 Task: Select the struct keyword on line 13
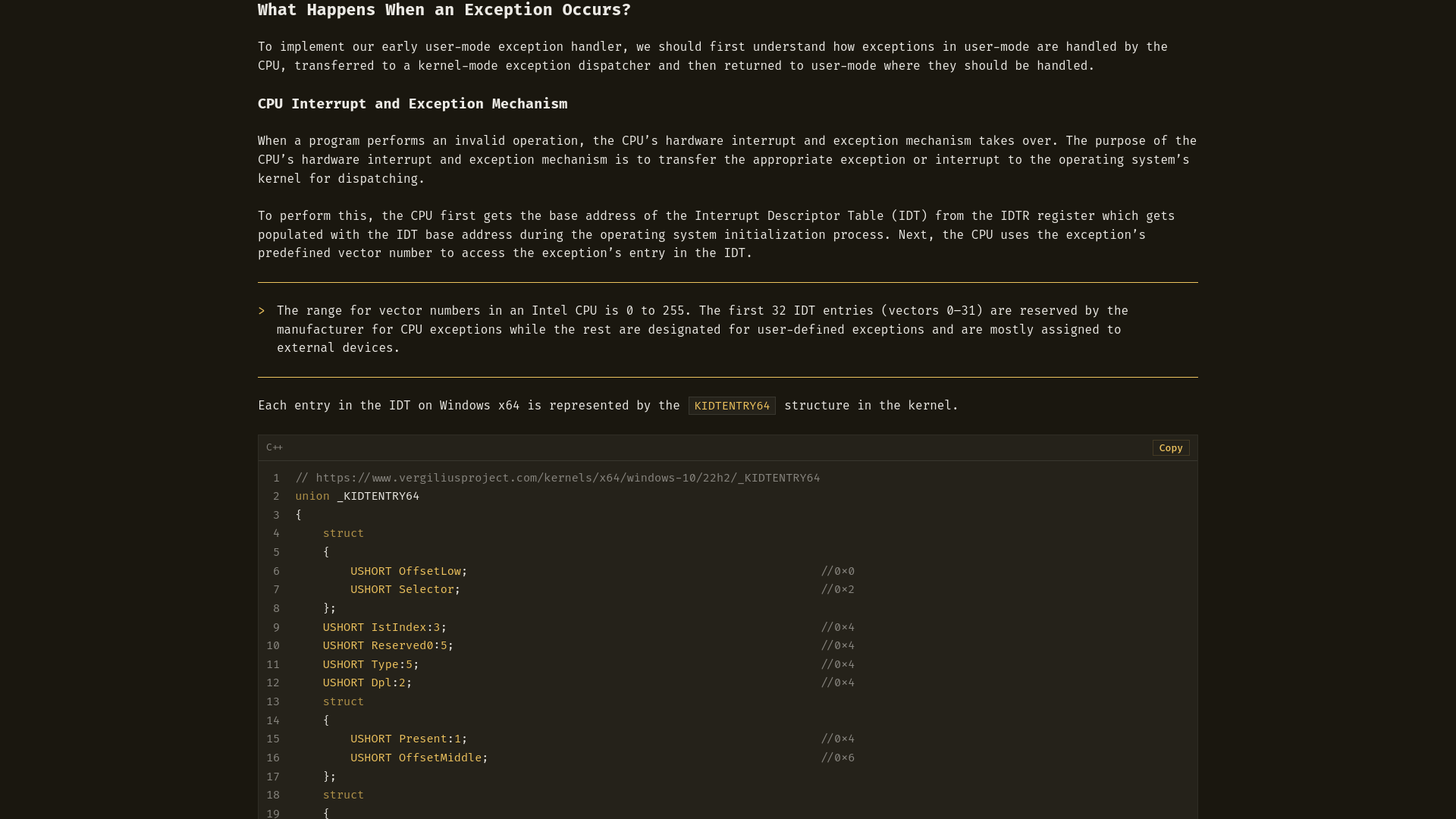[x=343, y=701]
